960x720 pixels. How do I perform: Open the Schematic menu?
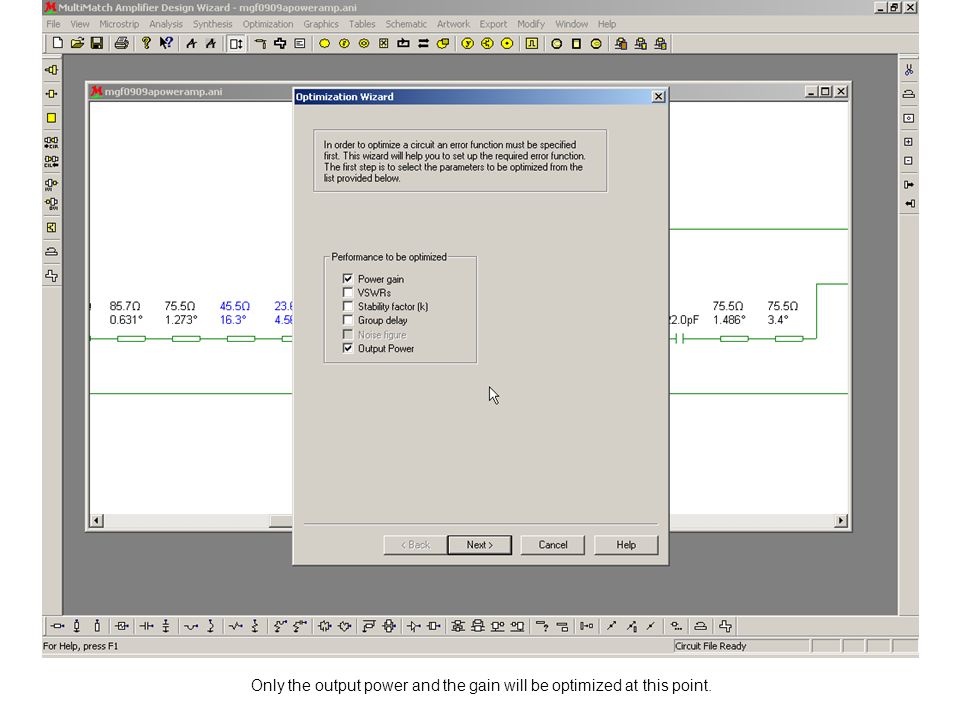click(x=406, y=24)
